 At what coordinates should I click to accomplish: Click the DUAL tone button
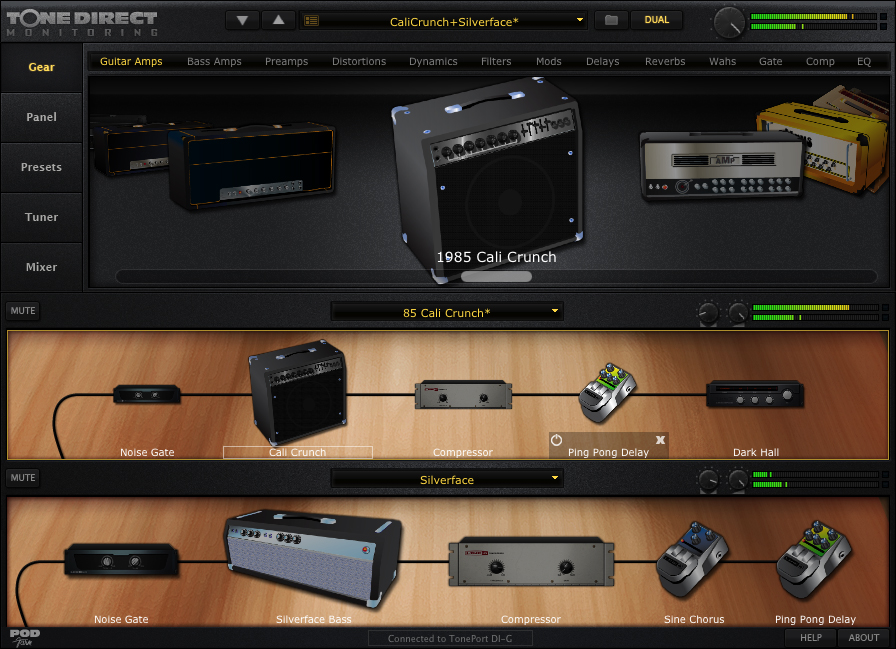[657, 20]
